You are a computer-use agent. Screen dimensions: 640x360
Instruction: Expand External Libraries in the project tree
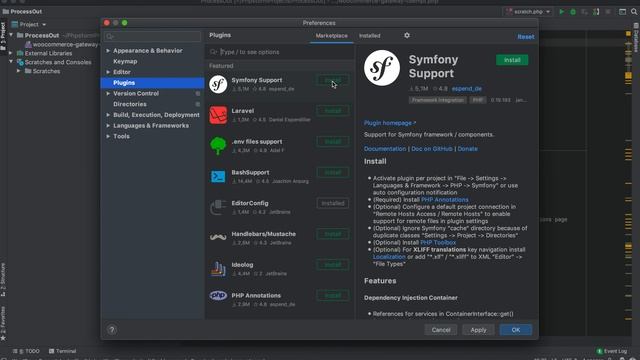11,53
